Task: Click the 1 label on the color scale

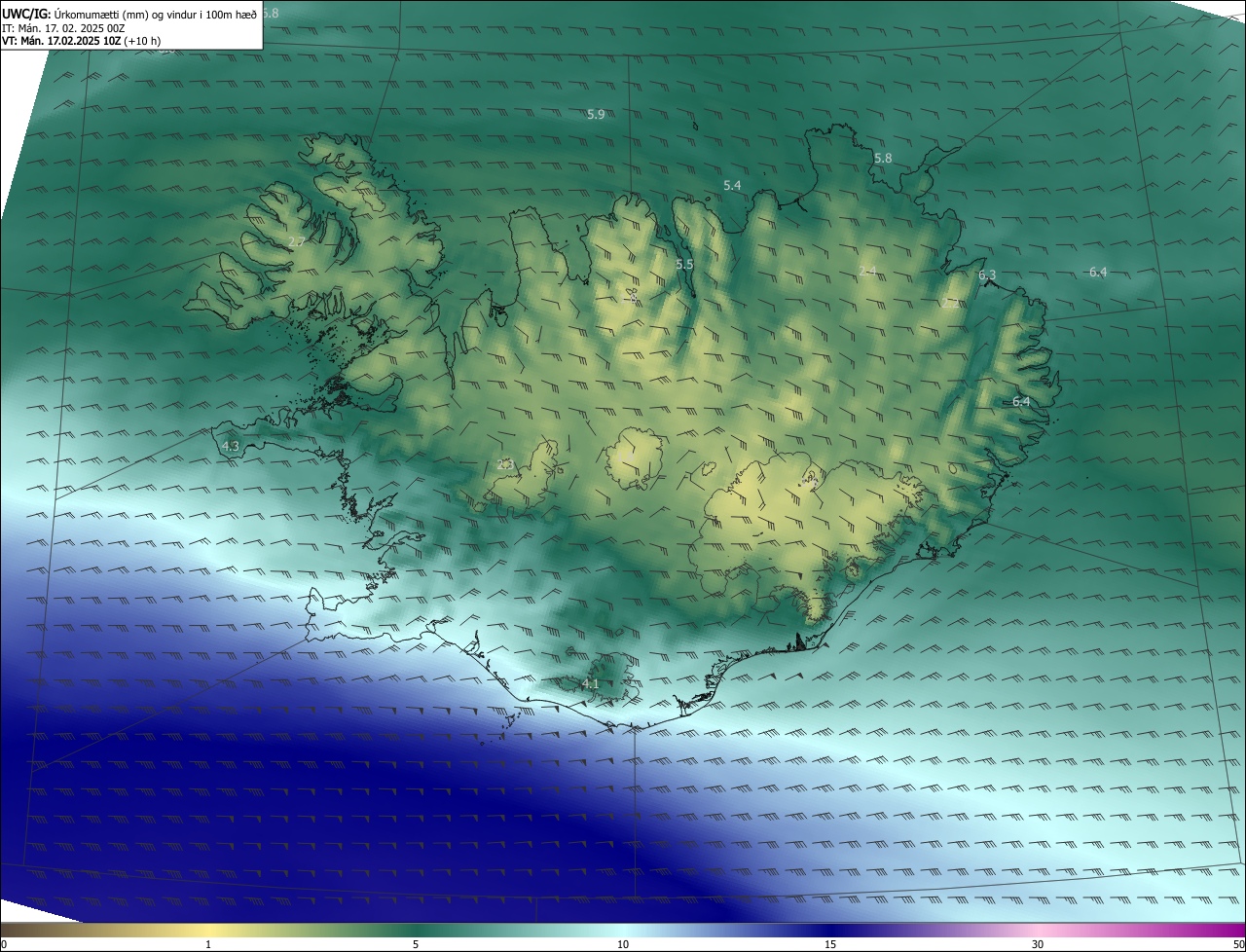Action: pyautogui.click(x=208, y=944)
